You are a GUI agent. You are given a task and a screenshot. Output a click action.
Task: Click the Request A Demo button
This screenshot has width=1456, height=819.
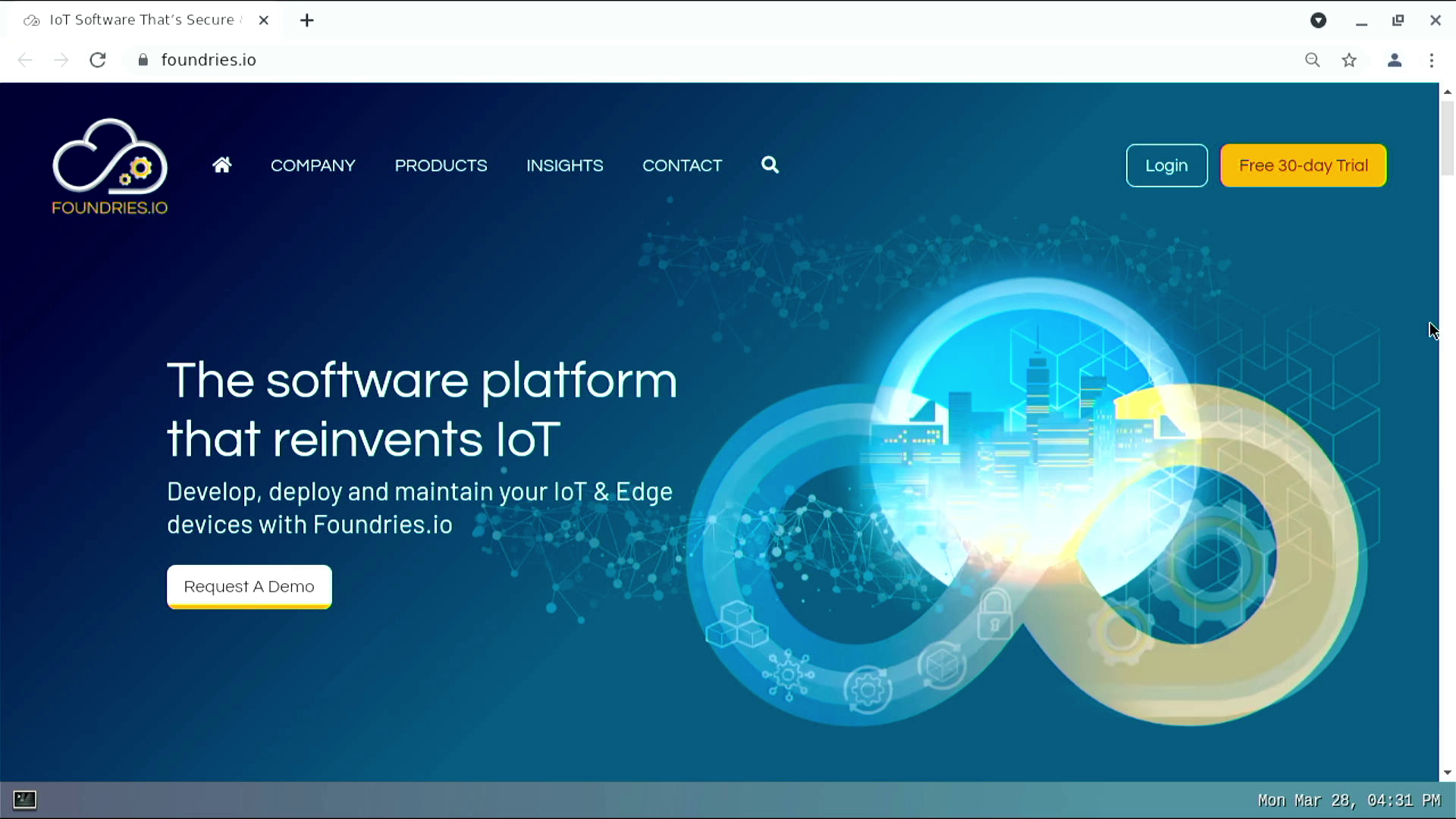pos(249,586)
